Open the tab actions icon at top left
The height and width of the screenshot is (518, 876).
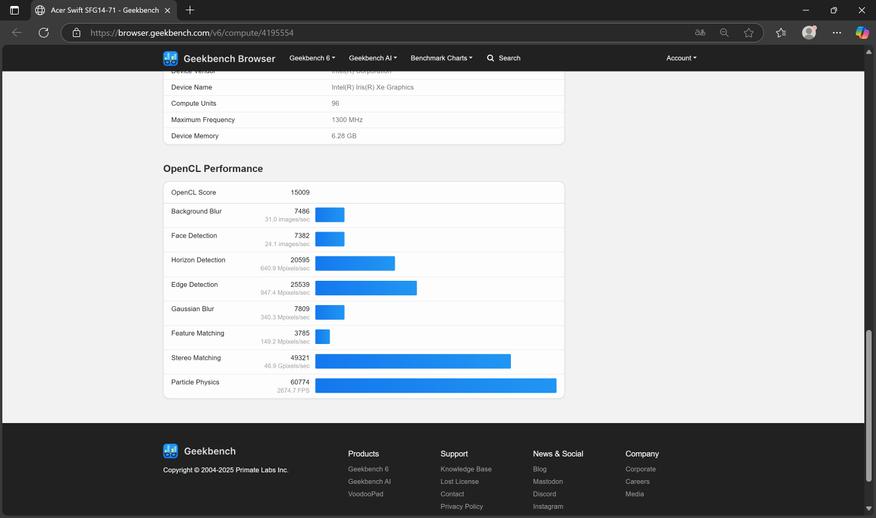click(14, 10)
